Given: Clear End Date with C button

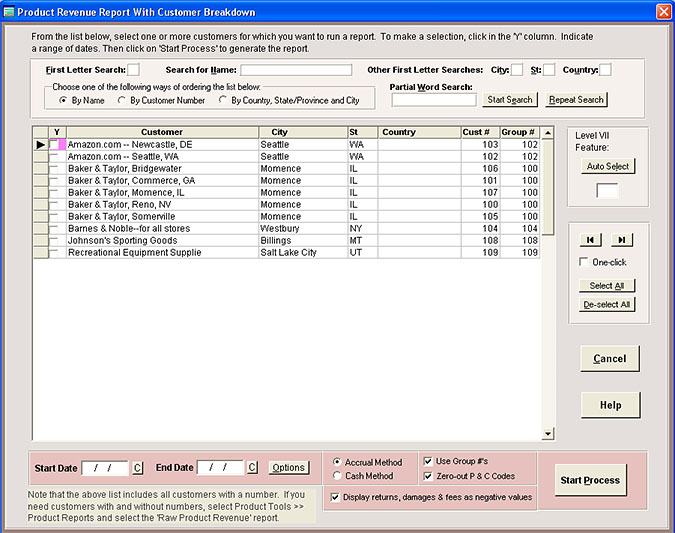Looking at the screenshot, I should pyautogui.click(x=252, y=467).
